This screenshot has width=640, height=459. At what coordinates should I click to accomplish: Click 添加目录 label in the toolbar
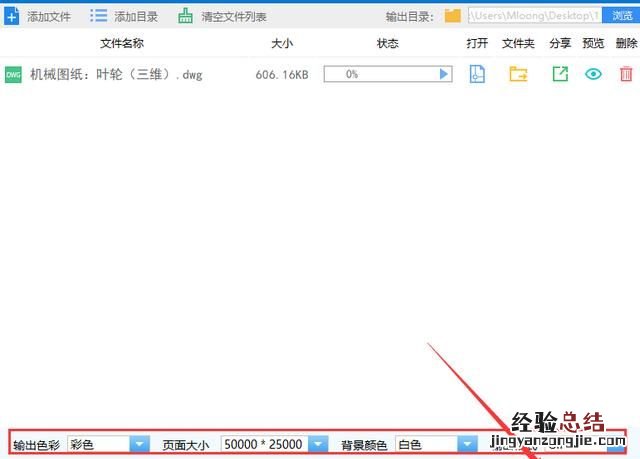click(136, 17)
